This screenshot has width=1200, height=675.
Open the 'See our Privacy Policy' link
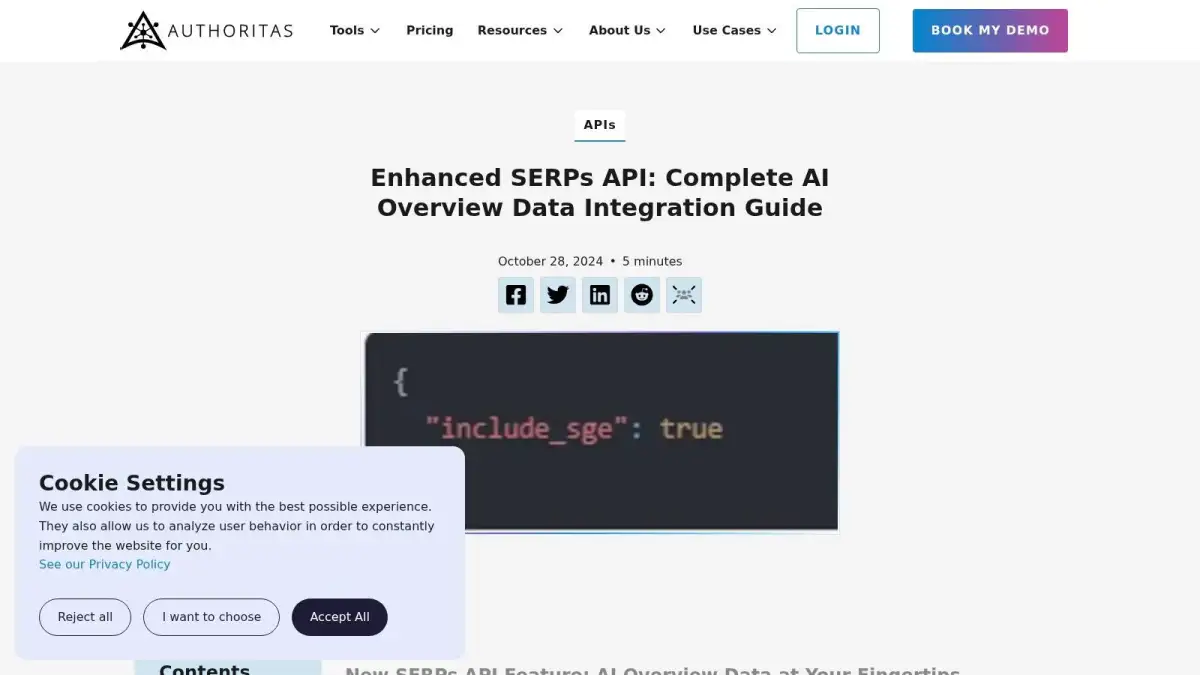[x=105, y=564]
